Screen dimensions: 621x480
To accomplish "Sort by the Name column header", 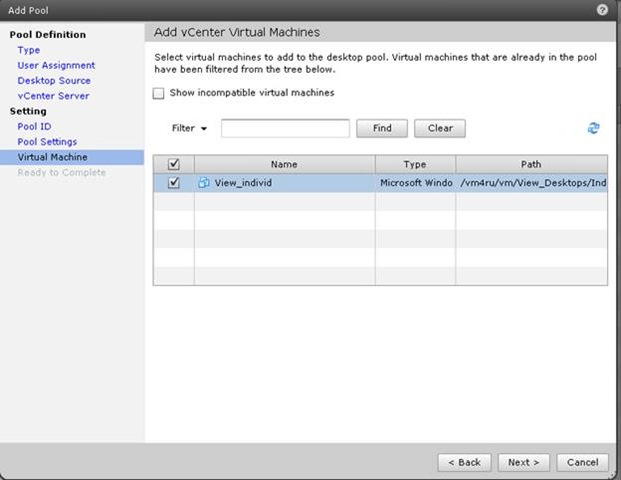I will [284, 164].
